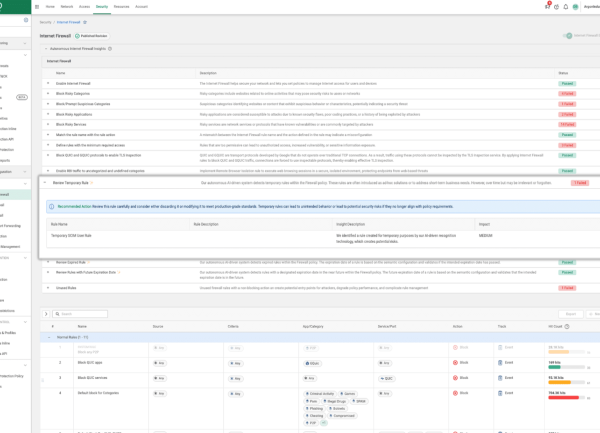Image resolution: width=600 pixels, height=433 pixels.
Task: Click the Block action icon for Block QUIC services
Action: 455,378
